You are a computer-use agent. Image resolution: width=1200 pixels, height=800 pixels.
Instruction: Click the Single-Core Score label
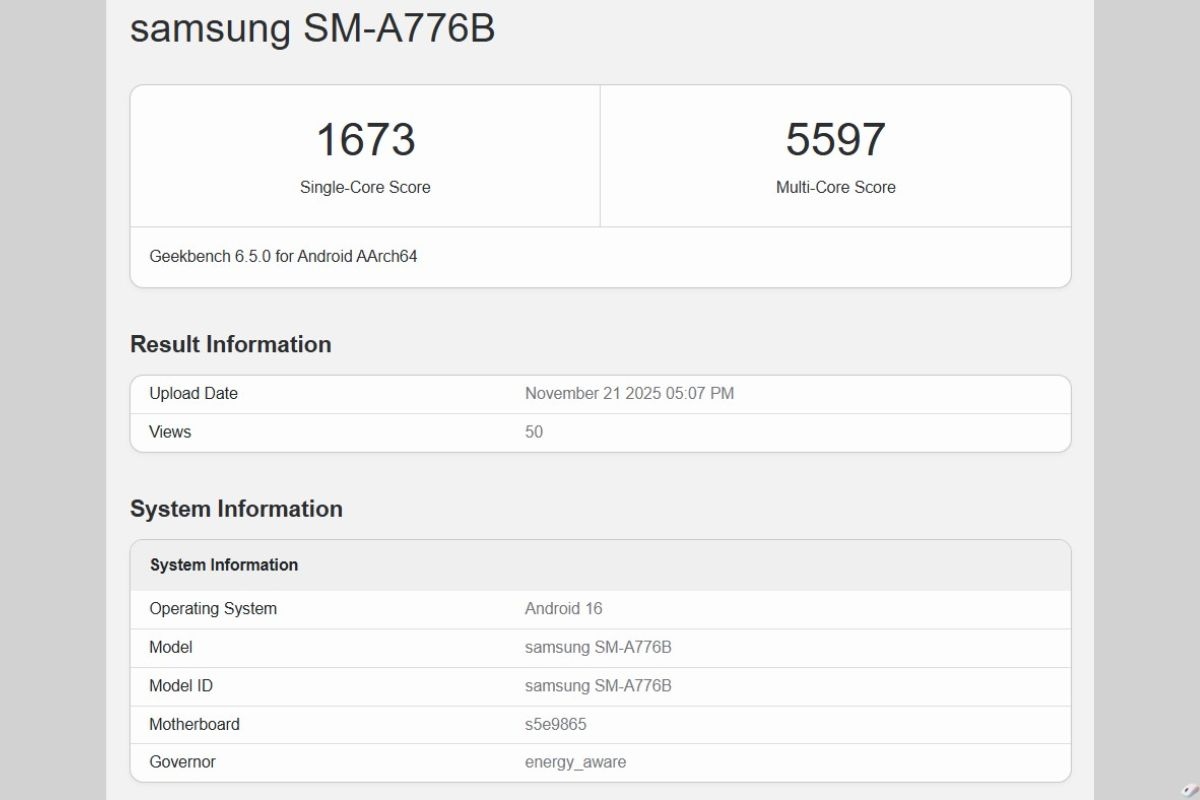pyautogui.click(x=364, y=187)
